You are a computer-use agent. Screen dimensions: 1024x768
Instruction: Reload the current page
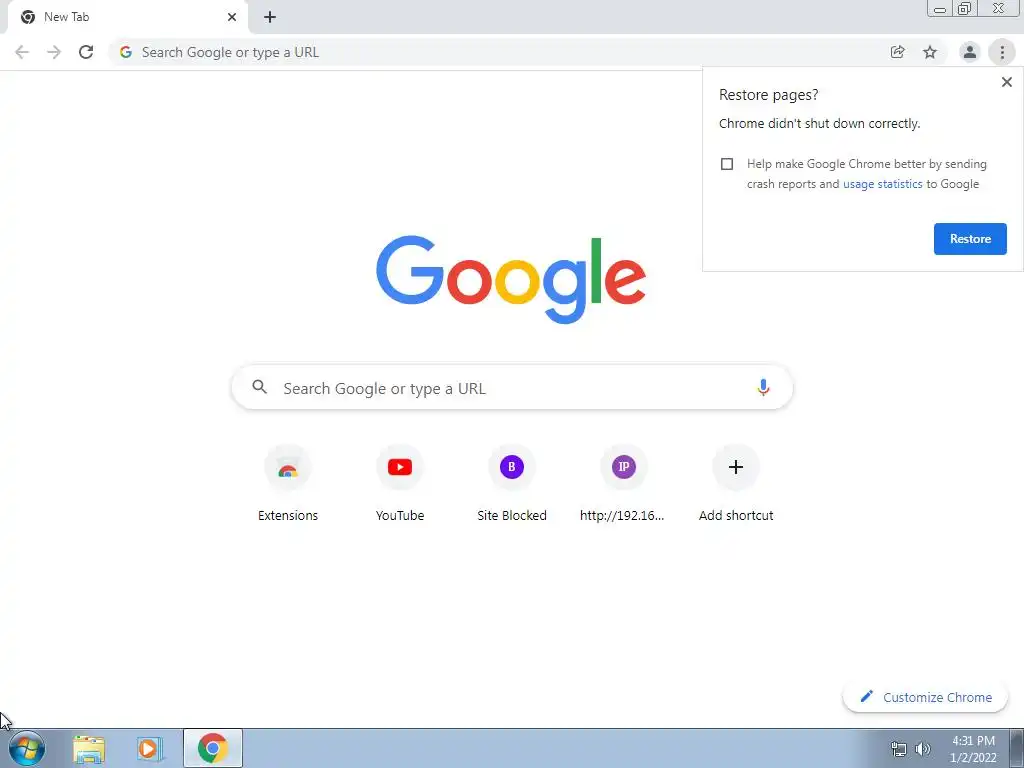[x=86, y=52]
